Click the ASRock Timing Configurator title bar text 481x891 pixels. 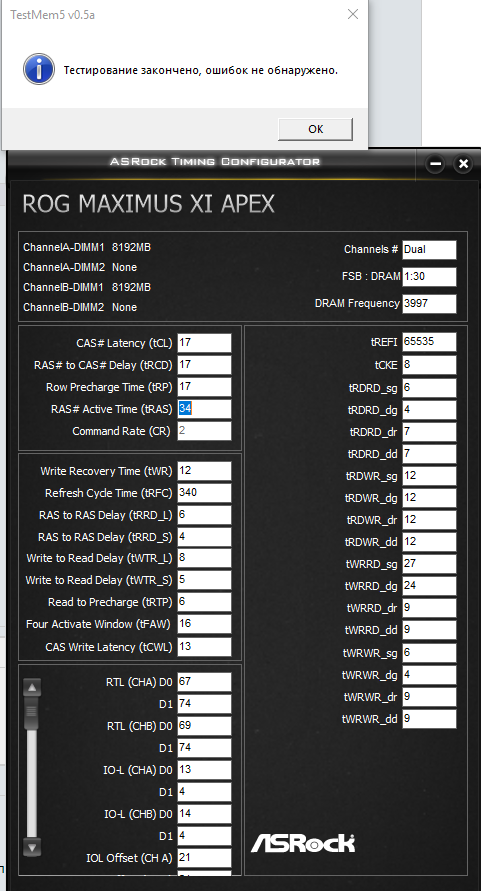coord(215,161)
